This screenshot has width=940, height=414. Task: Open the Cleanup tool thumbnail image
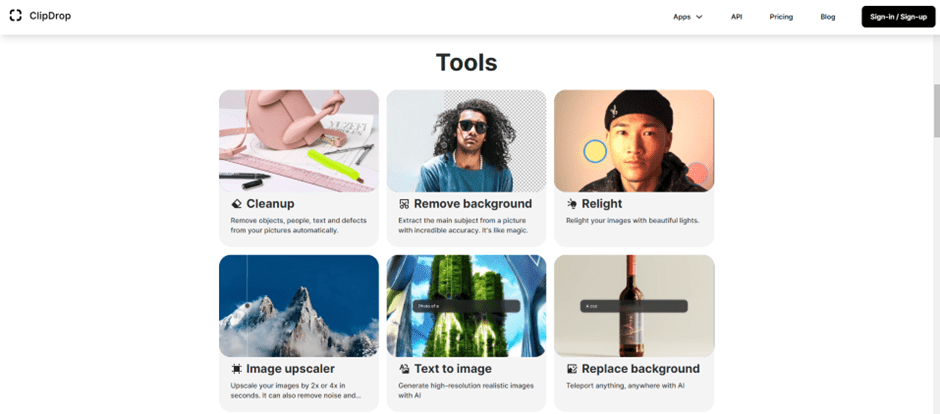tap(299, 141)
